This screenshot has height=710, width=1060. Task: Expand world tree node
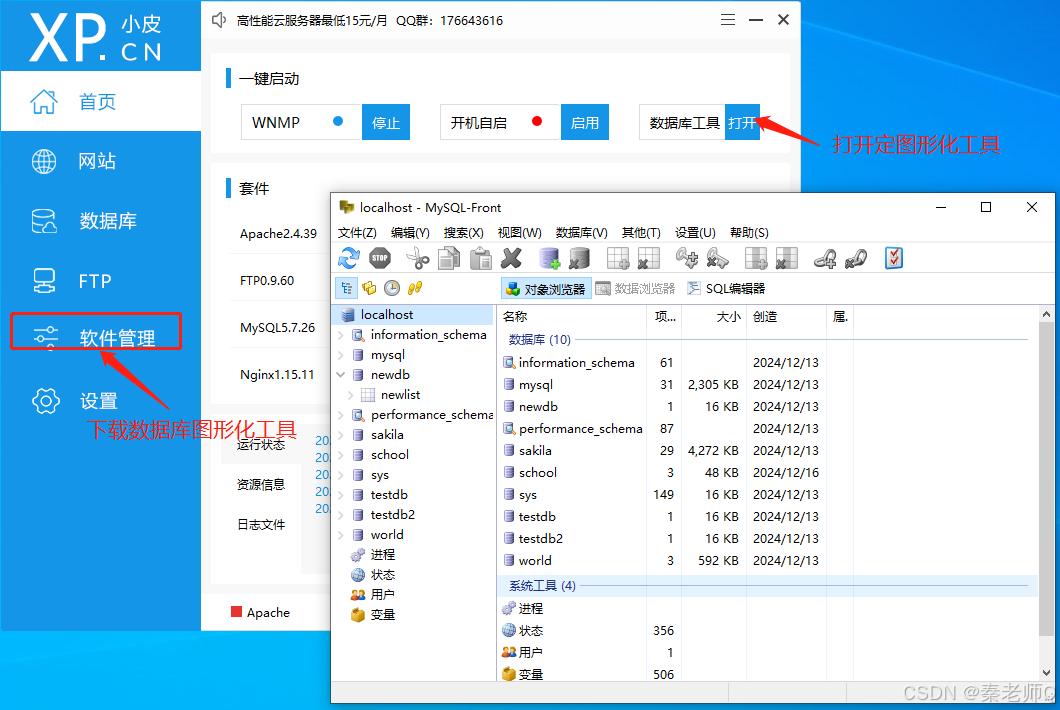pyautogui.click(x=341, y=535)
